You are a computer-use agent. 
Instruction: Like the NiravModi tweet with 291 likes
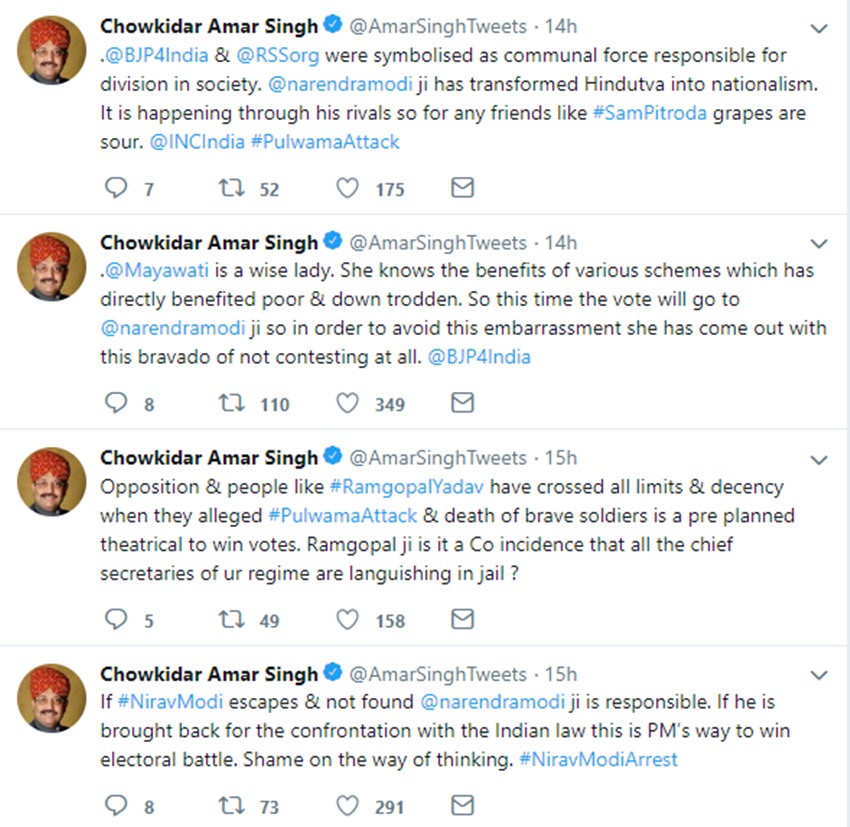click(x=347, y=806)
